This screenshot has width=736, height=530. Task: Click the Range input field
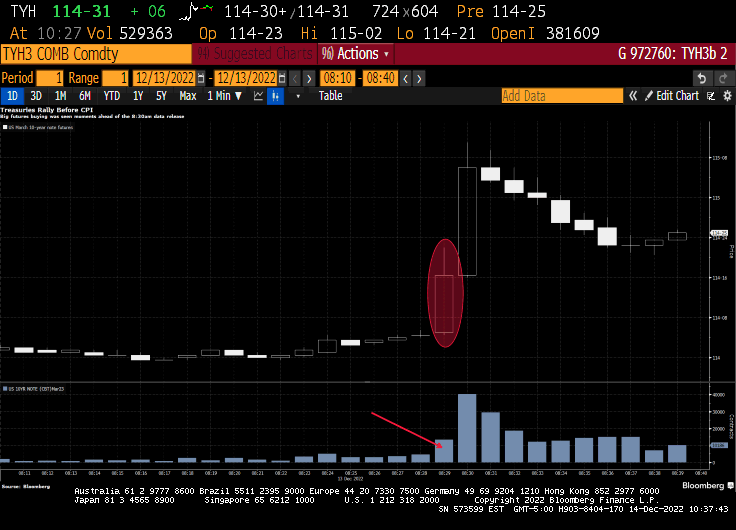coord(115,78)
